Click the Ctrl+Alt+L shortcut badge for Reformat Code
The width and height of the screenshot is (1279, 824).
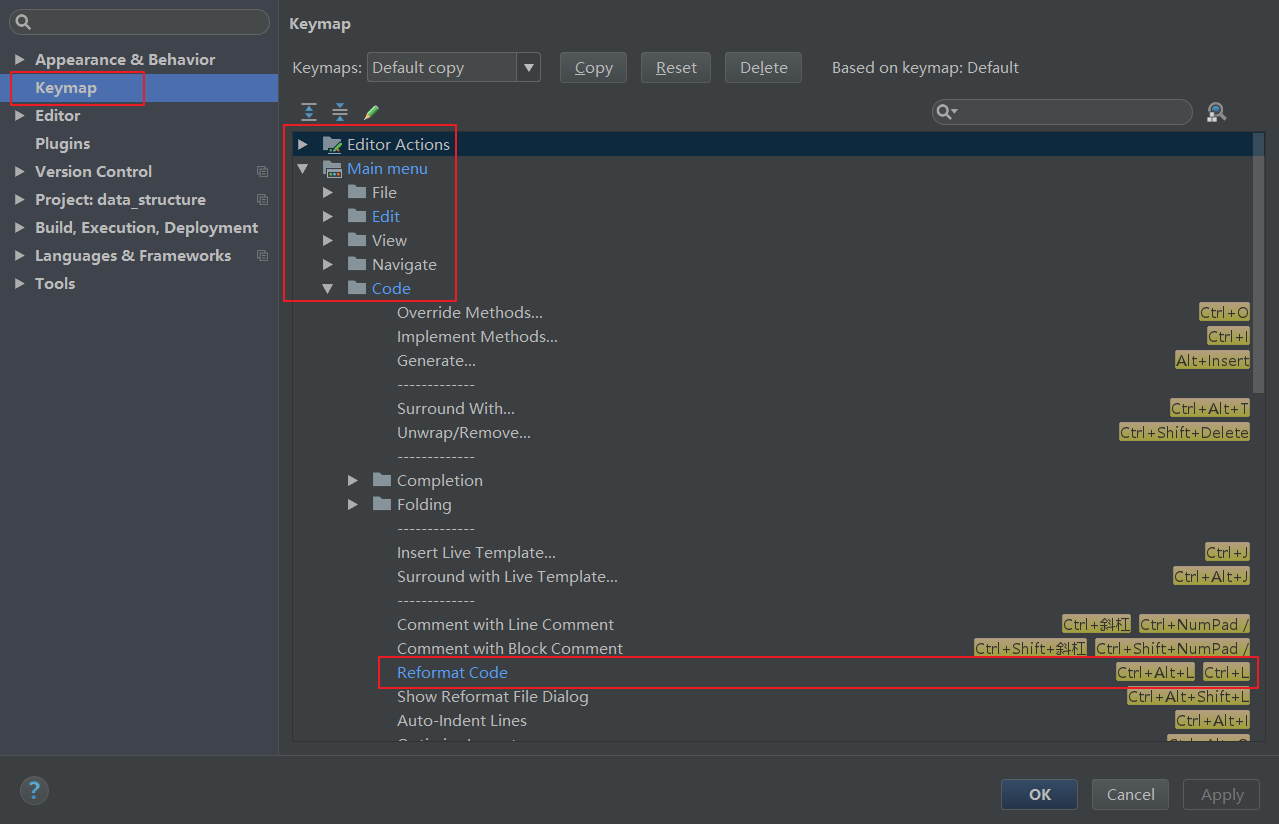coord(1155,672)
